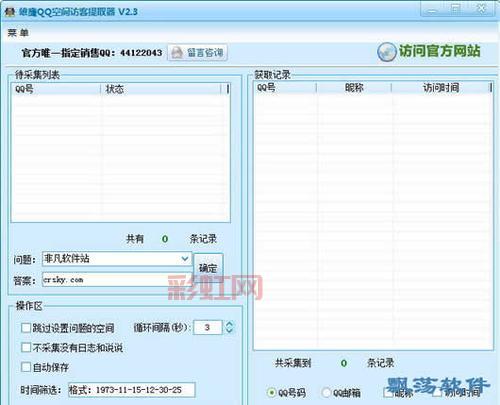The height and width of the screenshot is (405, 500).
Task: Click the globe icon beside 访问官方网站
Action: coord(387,52)
